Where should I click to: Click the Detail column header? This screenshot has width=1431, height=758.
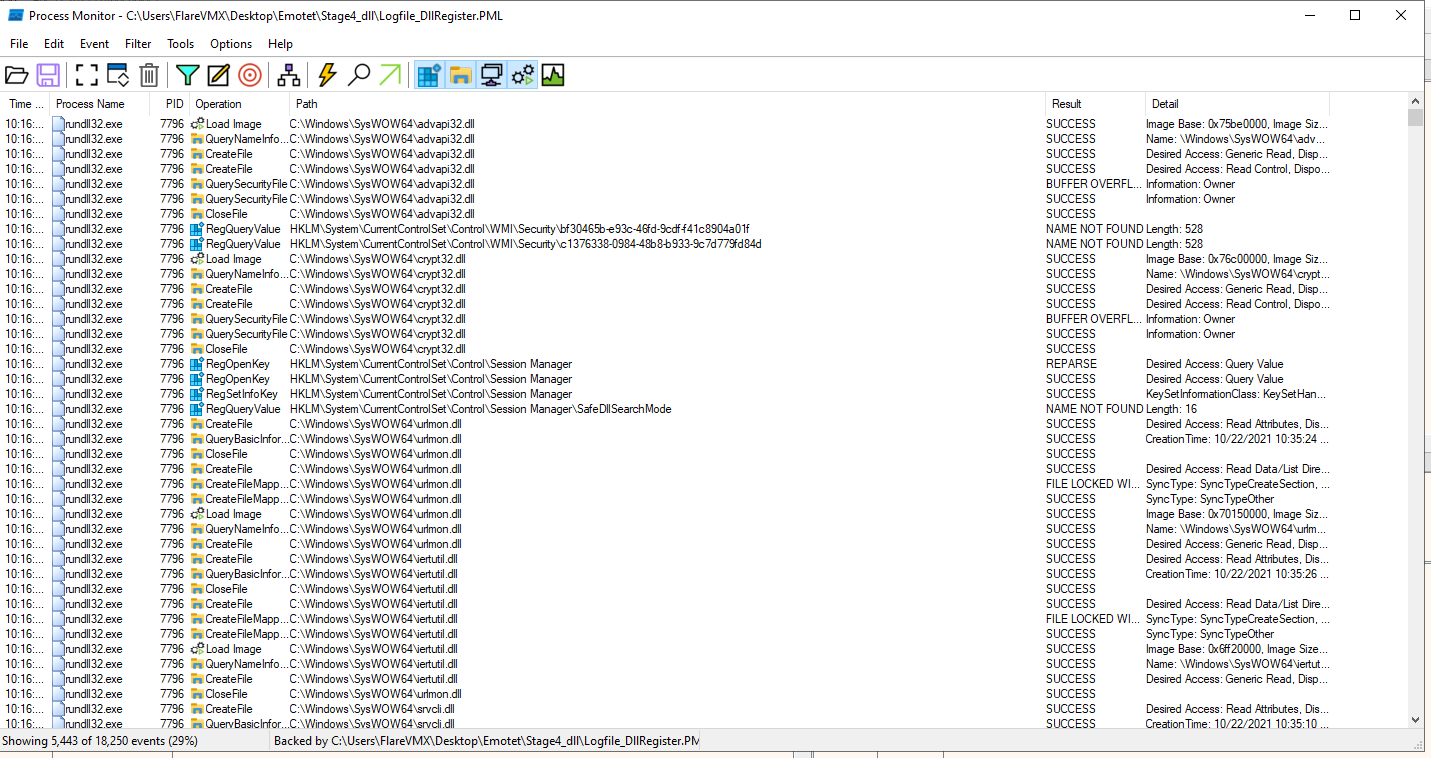pos(1238,104)
